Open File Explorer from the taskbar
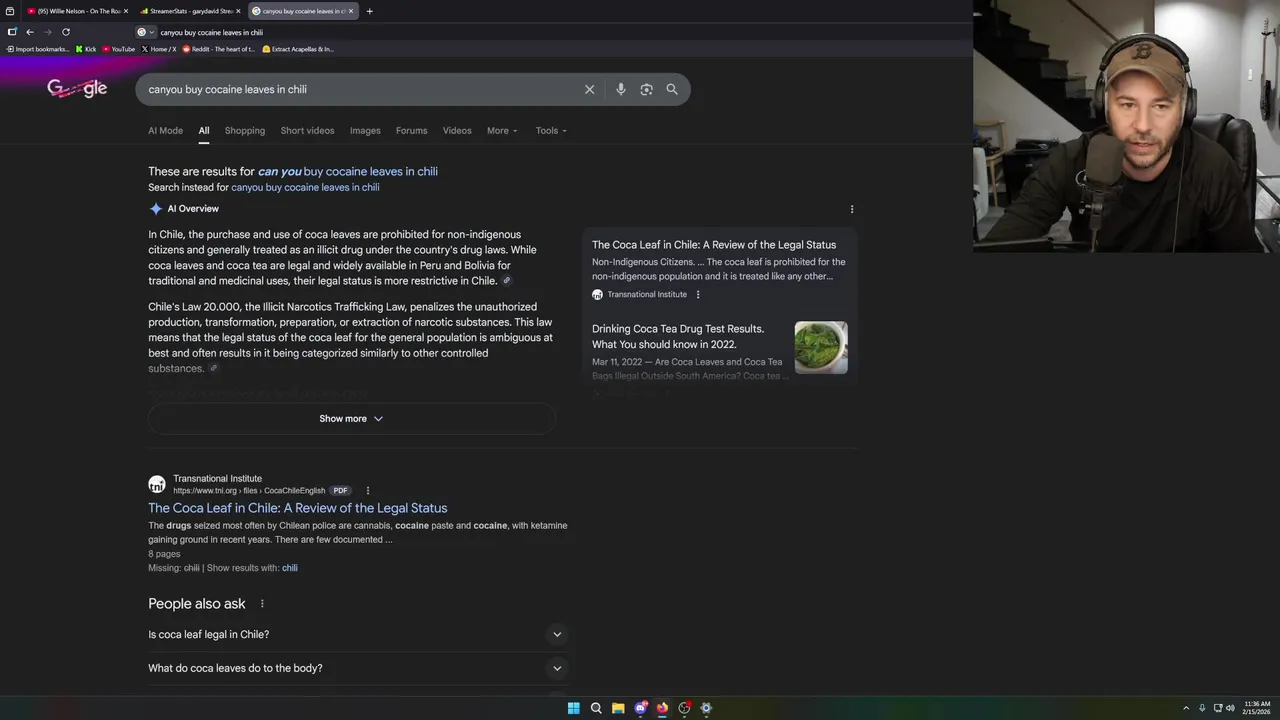 [618, 708]
